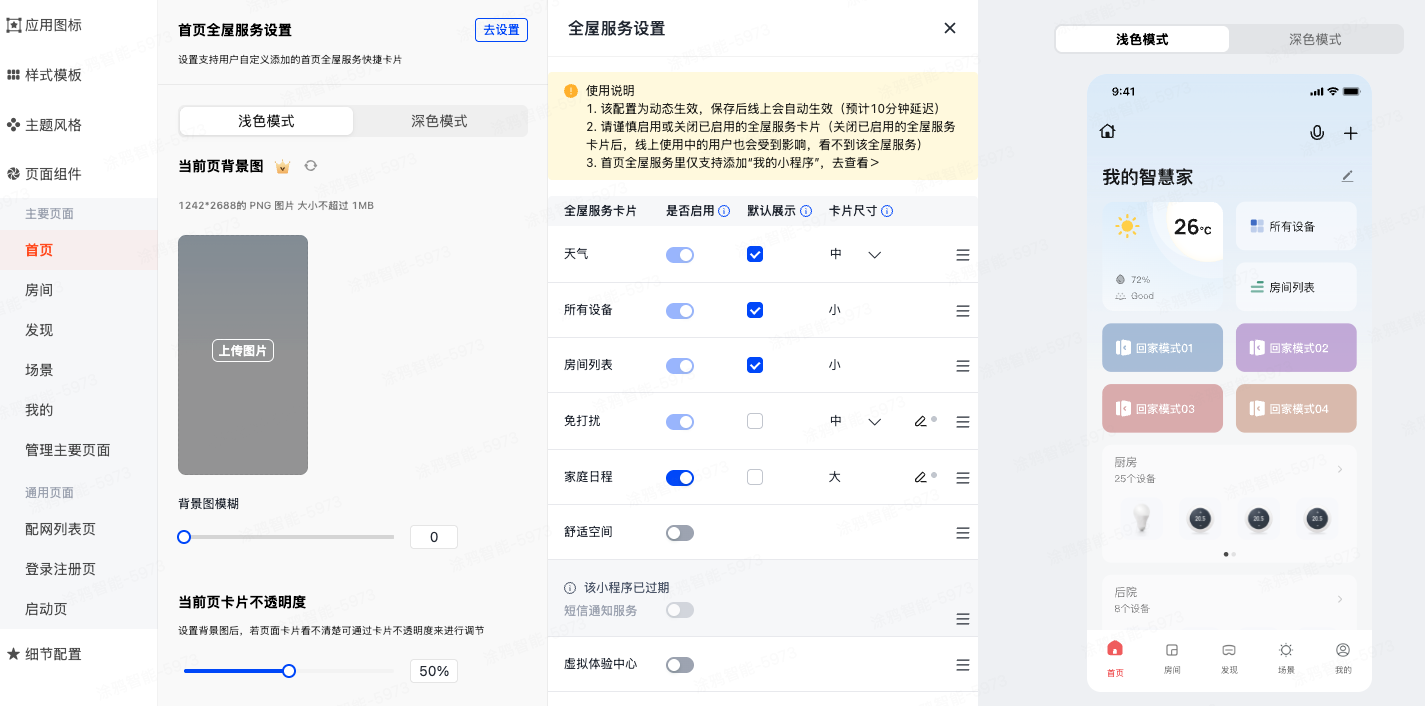Click the 去设置 button
Screen dimensions: 1425x706
(501, 30)
